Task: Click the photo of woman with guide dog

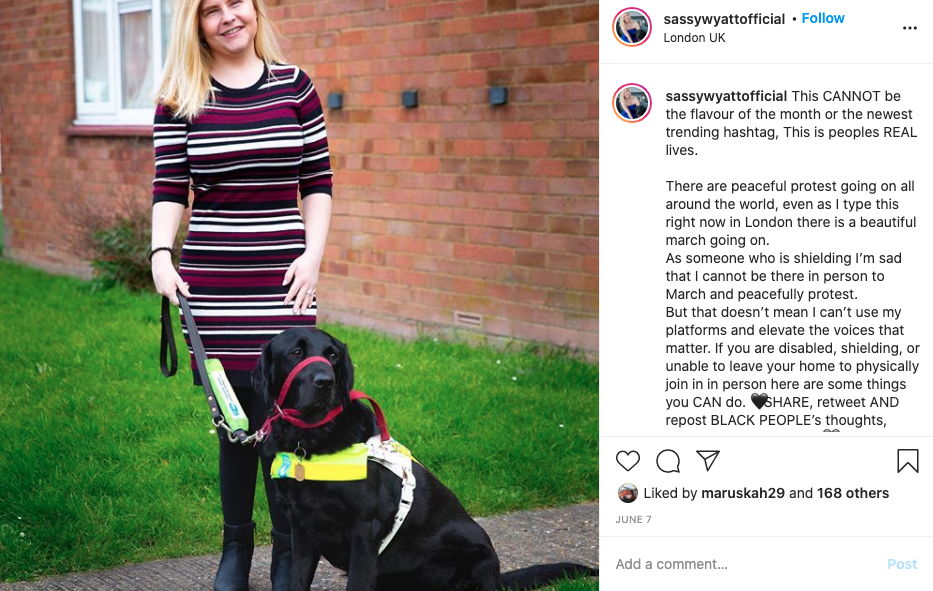Action: [299, 295]
